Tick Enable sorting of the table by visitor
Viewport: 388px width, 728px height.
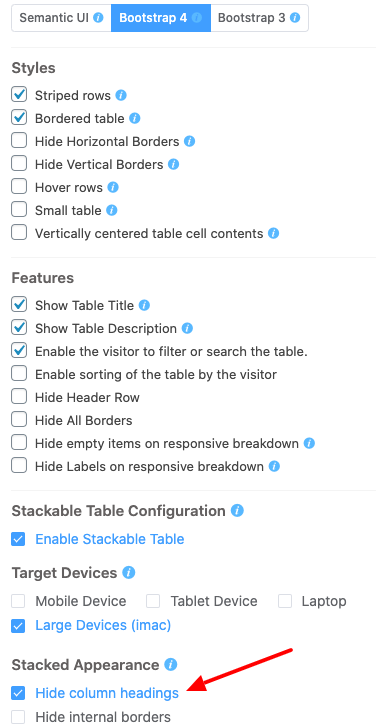click(x=19, y=374)
